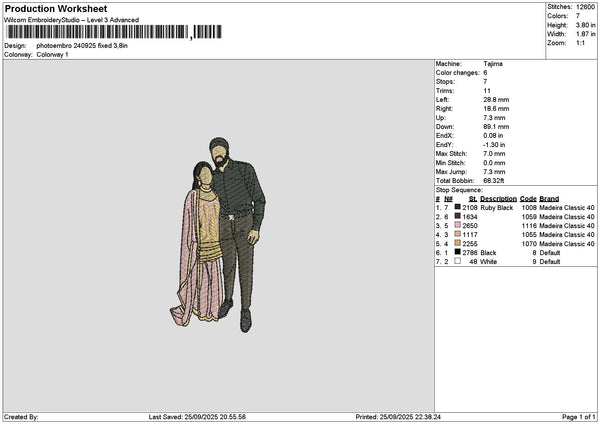Select stitch count 2786 in Black row
Viewport: 600px width, 424px height.
coord(470,253)
